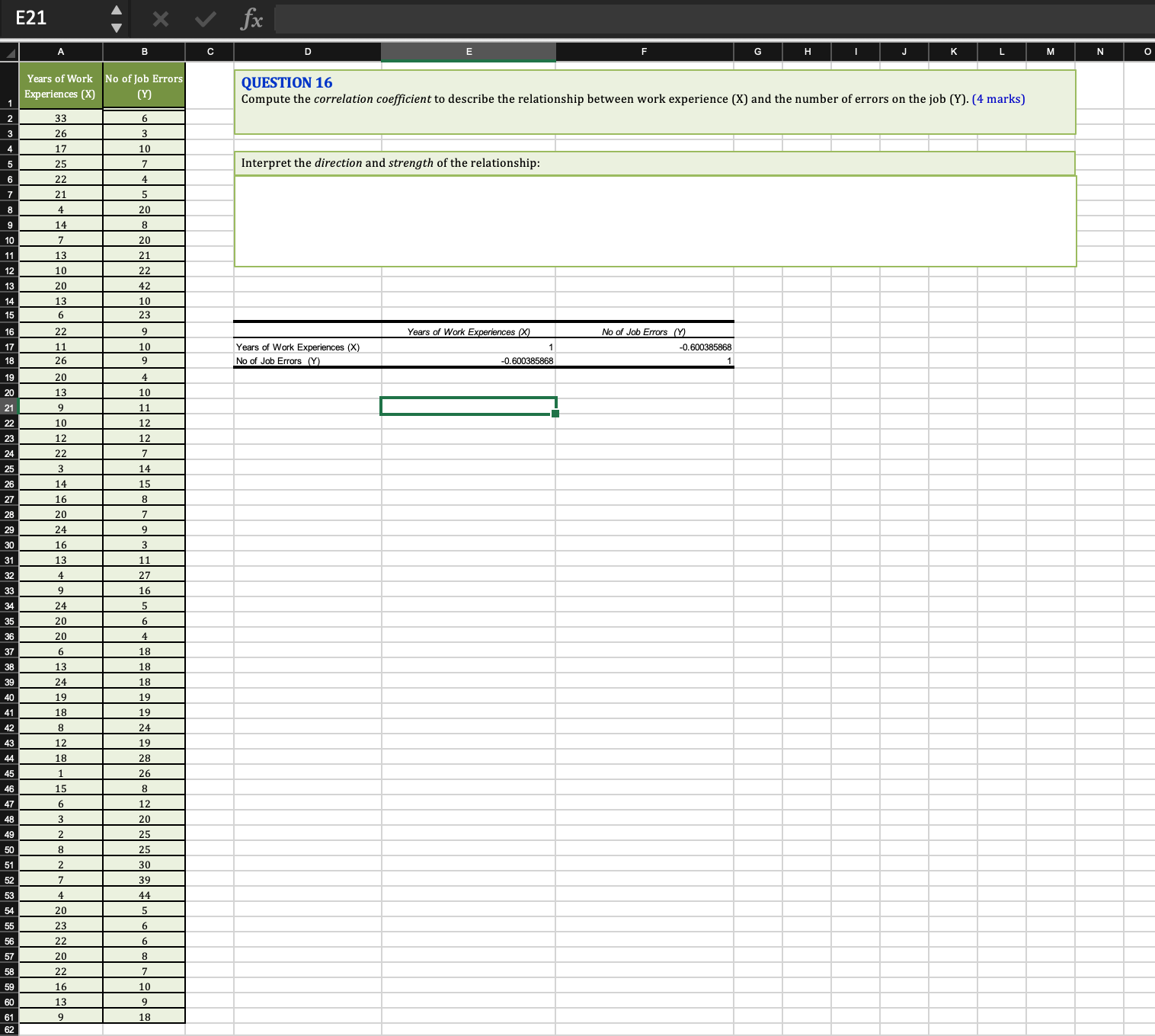1155x1036 pixels.
Task: Select the "No of Job Errors (Y)" column header cell
Action: point(144,85)
